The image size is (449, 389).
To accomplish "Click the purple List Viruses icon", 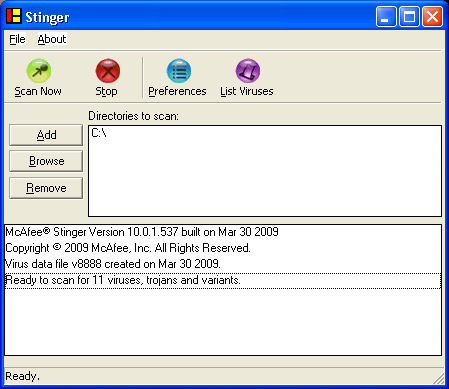I will click(x=248, y=71).
